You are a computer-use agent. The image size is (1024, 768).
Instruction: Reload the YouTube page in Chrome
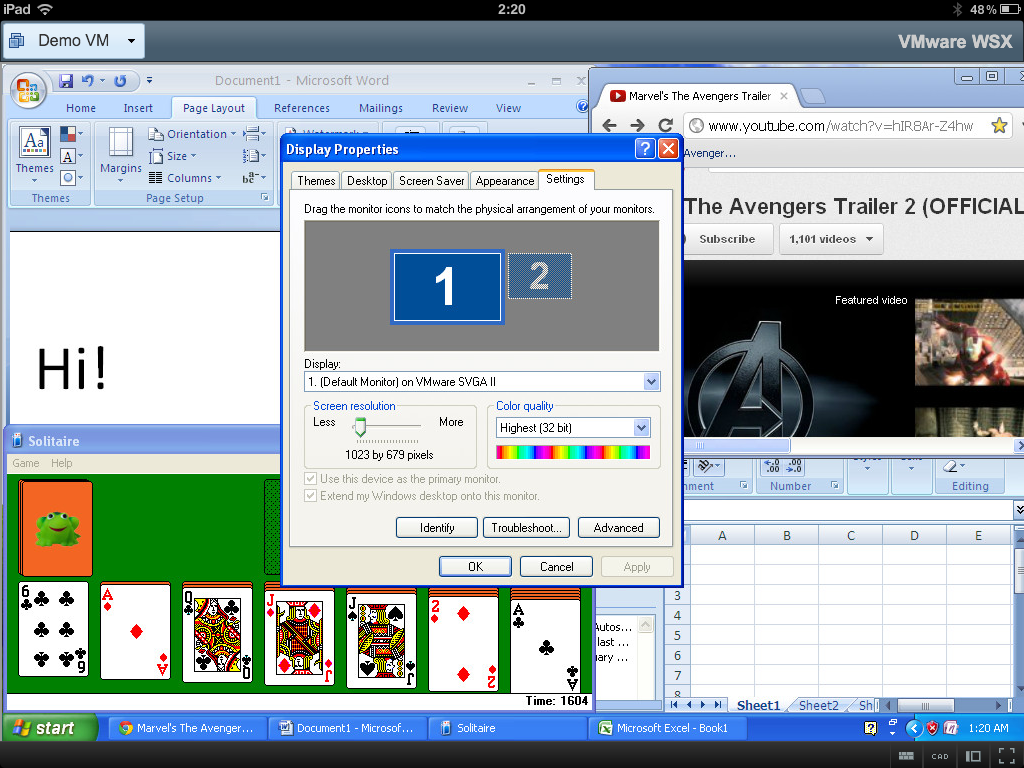665,125
